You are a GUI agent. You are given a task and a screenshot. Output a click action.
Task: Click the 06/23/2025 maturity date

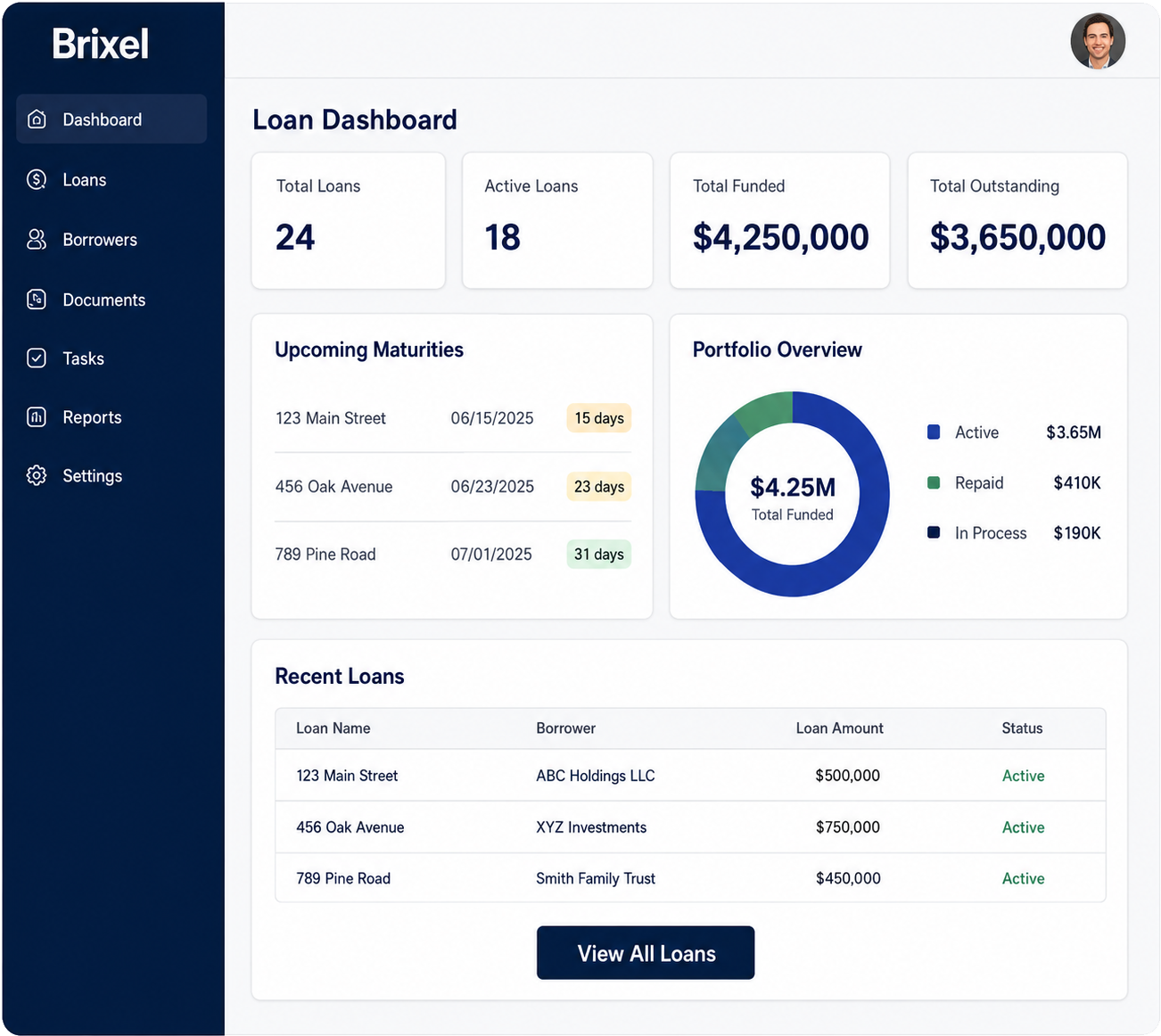[x=492, y=487]
